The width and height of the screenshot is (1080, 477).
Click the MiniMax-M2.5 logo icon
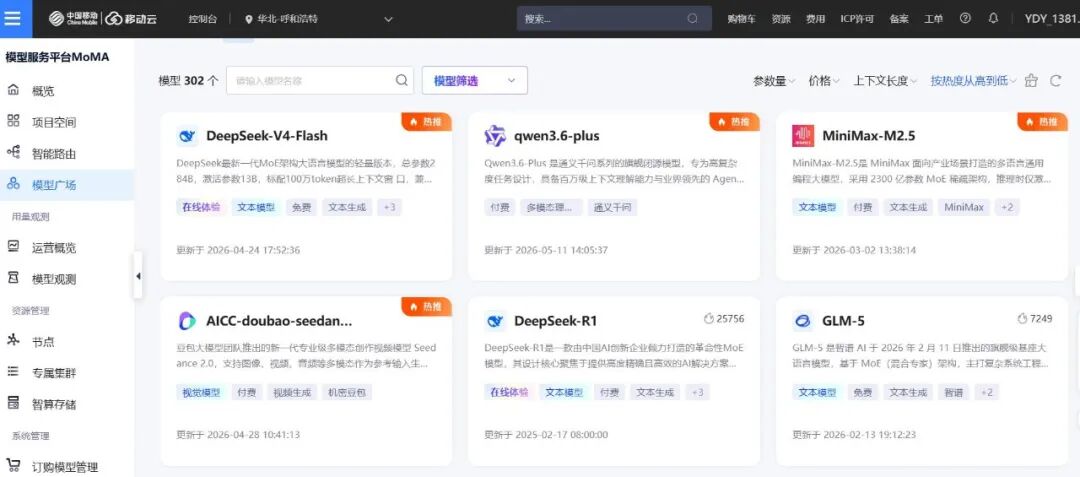[802, 136]
